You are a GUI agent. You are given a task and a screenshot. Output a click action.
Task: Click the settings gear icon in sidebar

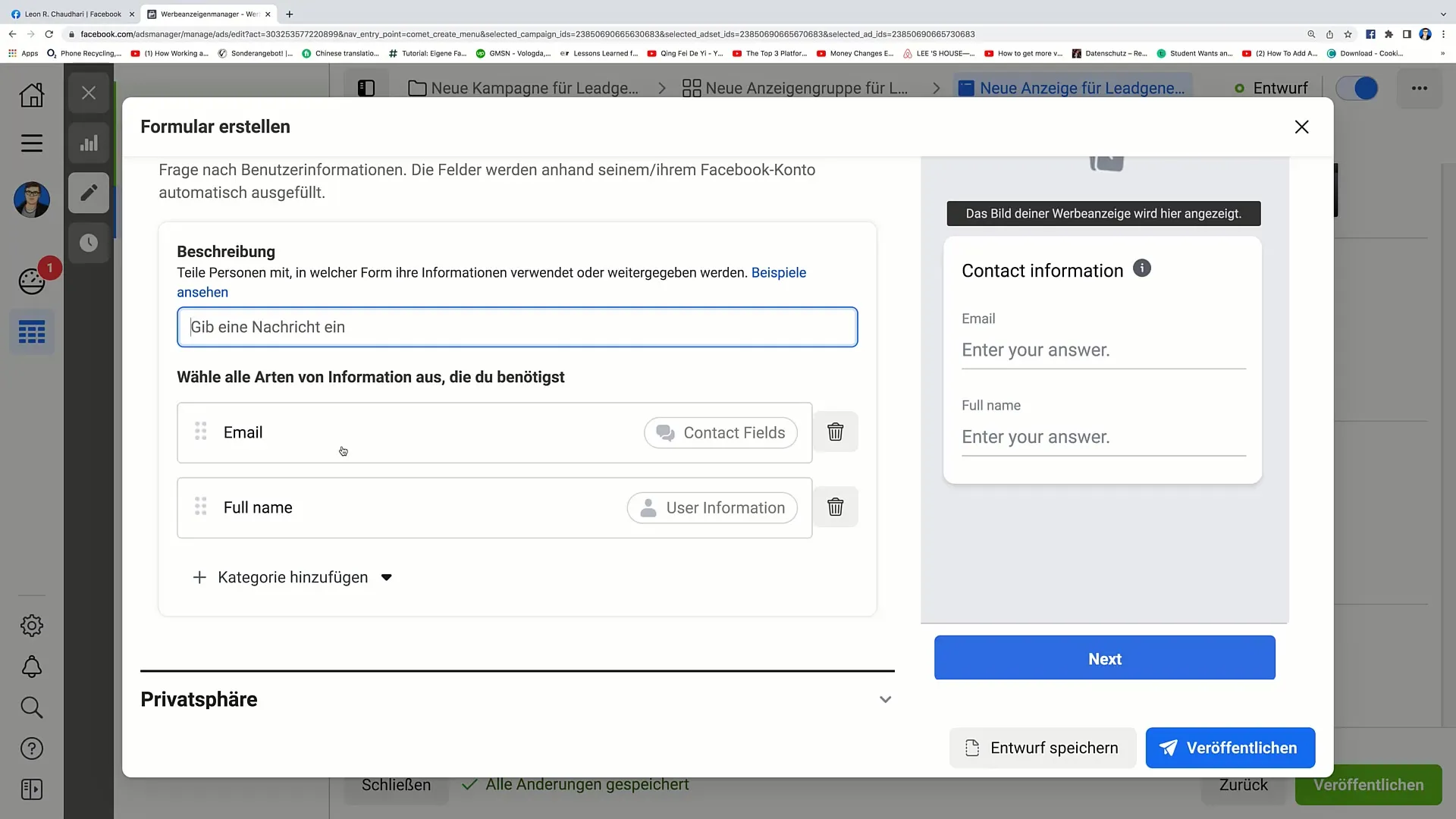tap(32, 625)
